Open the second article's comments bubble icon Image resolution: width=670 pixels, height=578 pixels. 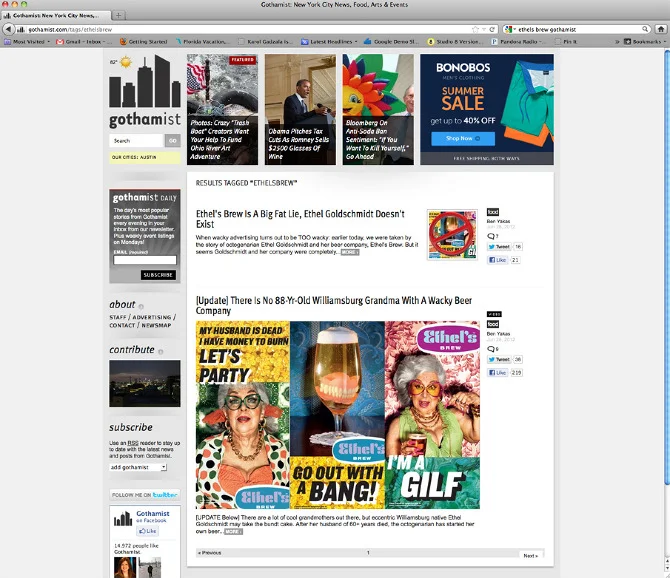click(491, 349)
